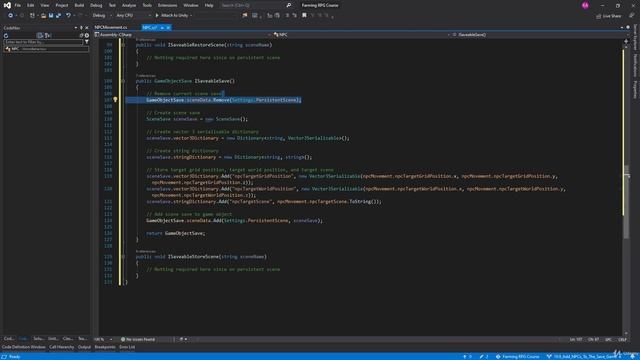
Task: Open the Build menu
Action: (x=79, y=5)
